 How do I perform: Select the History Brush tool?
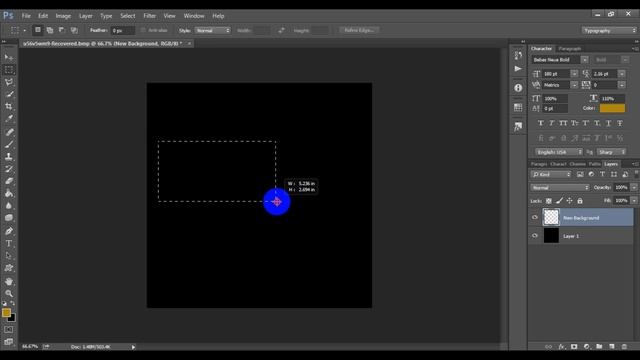click(x=9, y=169)
